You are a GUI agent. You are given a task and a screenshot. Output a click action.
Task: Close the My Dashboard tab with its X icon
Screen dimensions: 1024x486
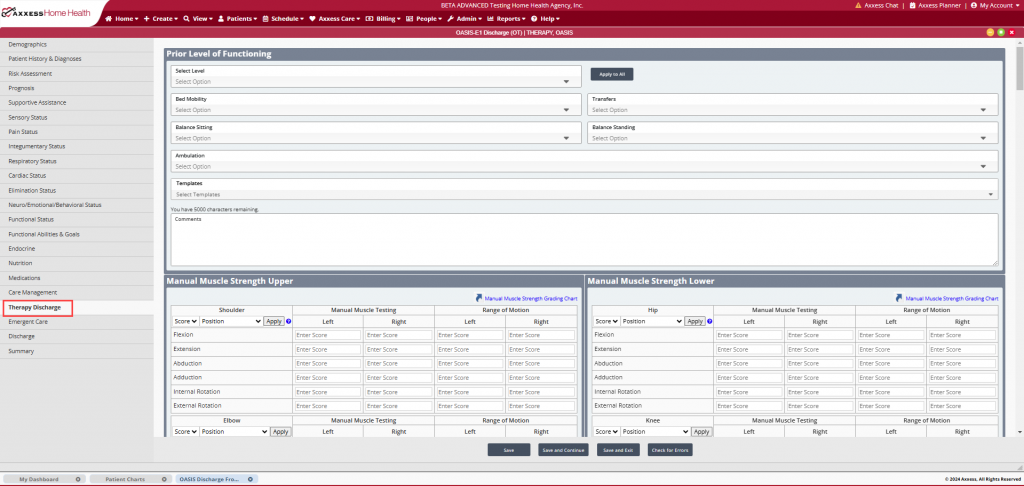(78, 479)
